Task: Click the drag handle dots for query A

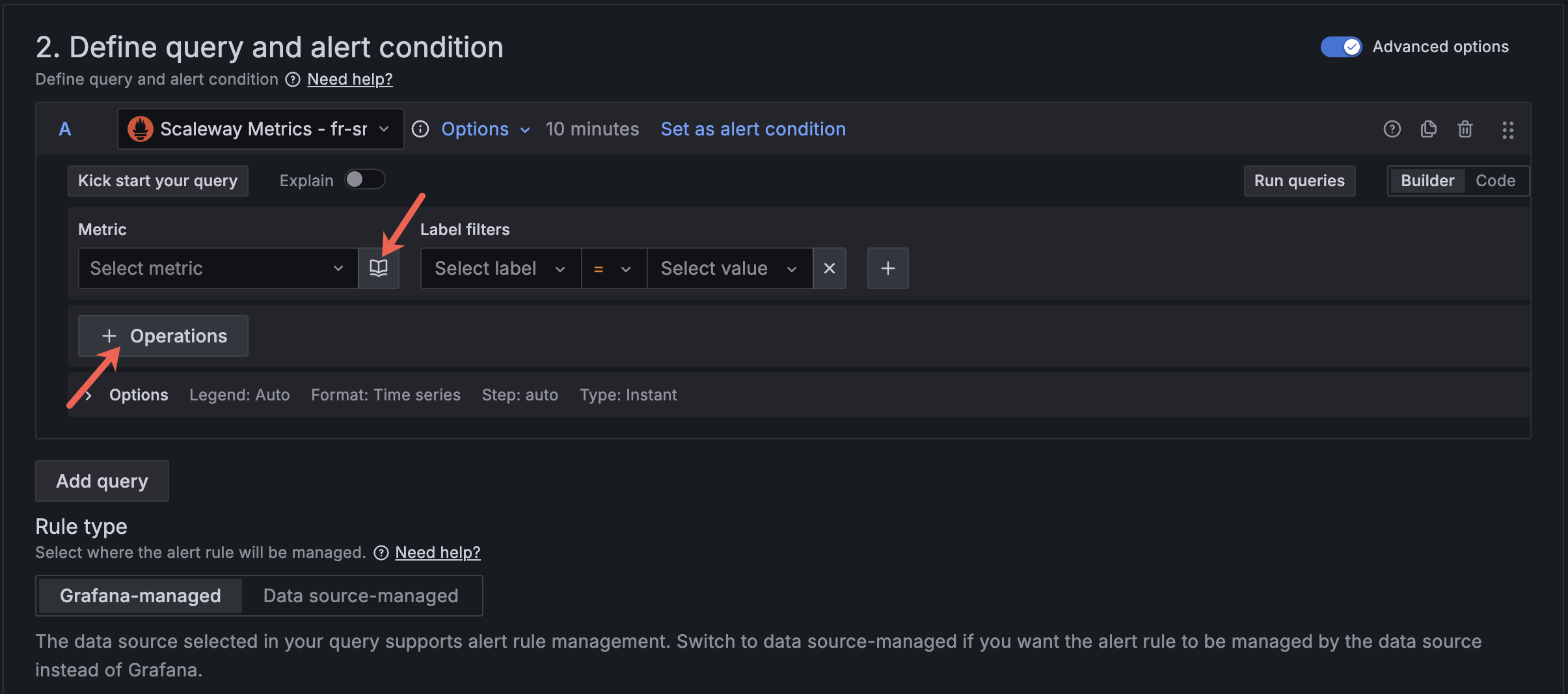Action: pyautogui.click(x=1507, y=130)
